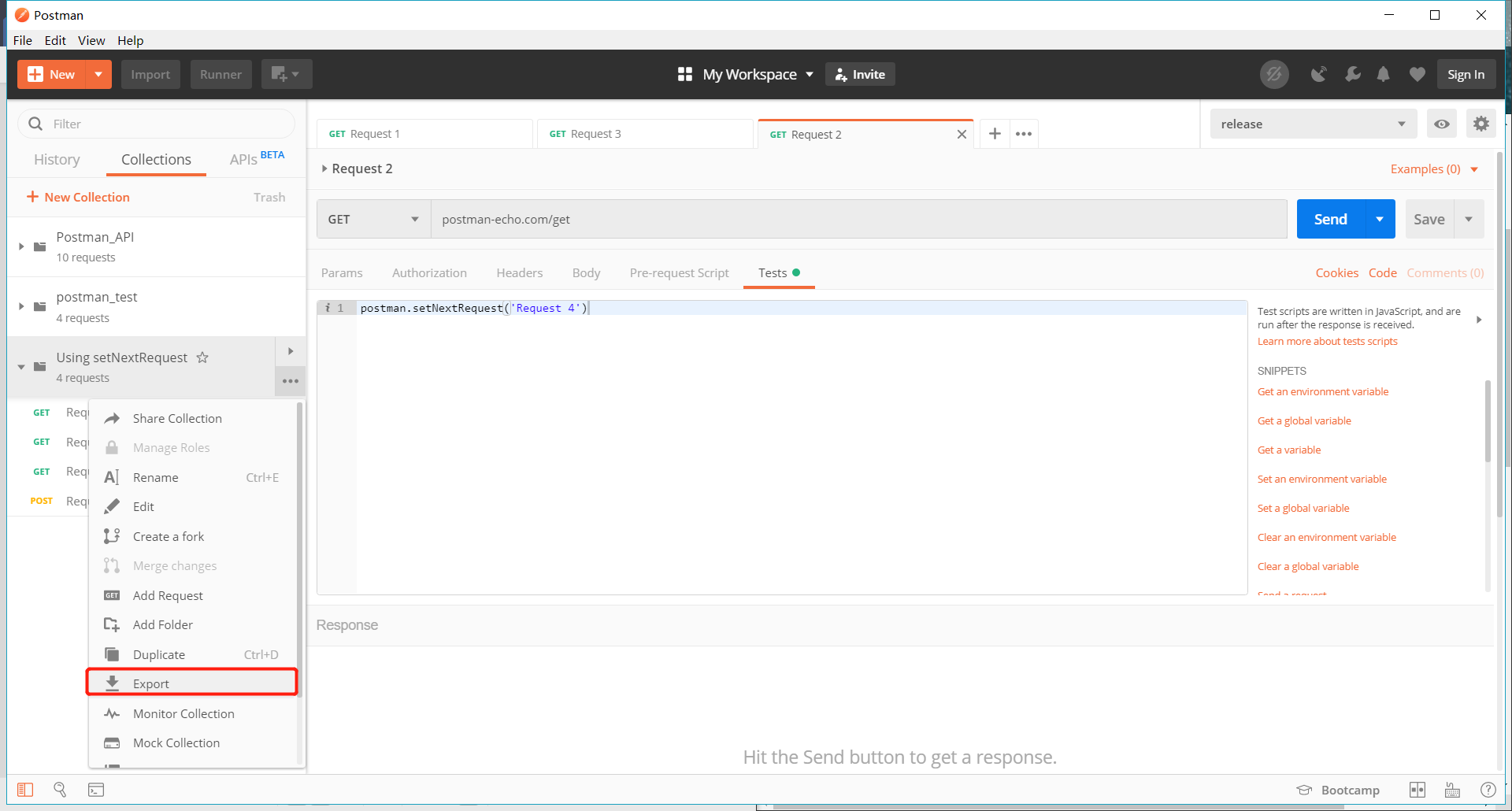The height and width of the screenshot is (811, 1512).
Task: Open the Save button dropdown arrow
Action: [1469, 219]
